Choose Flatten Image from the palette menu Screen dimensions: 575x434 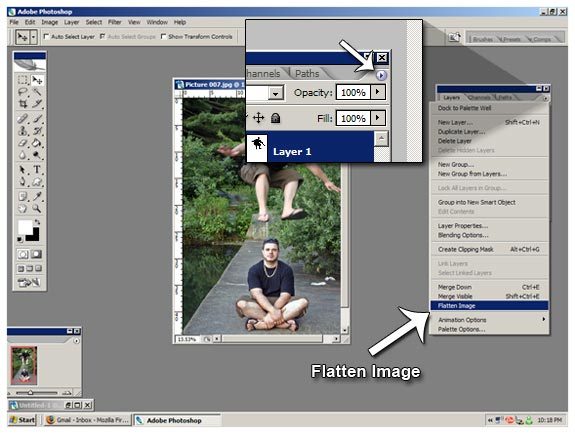(489, 305)
